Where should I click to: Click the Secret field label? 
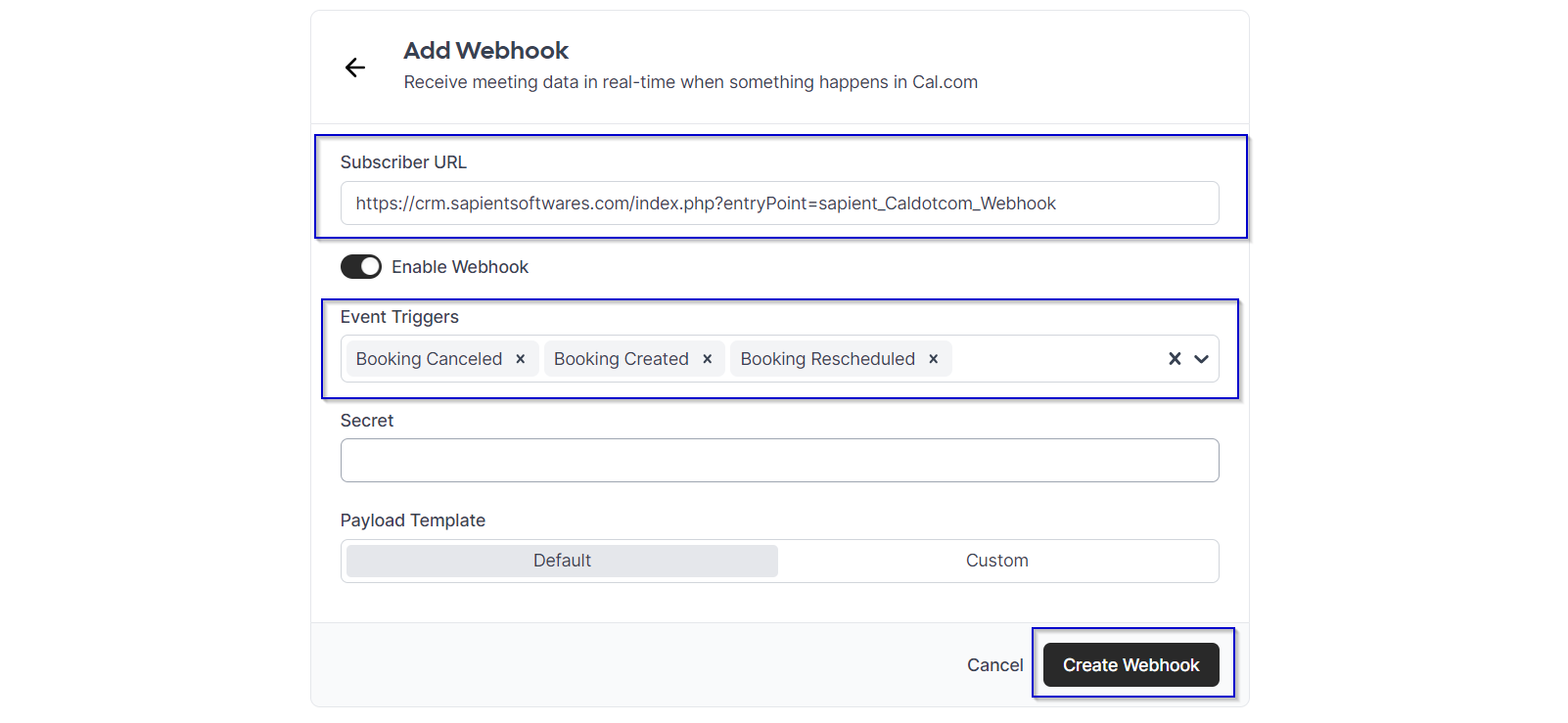tap(367, 421)
